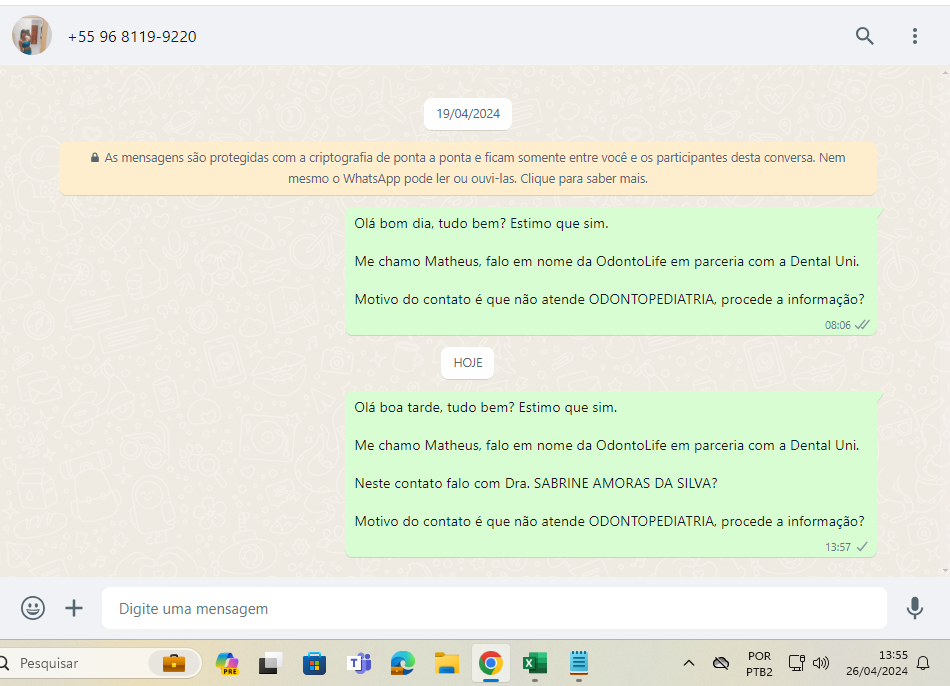Open the emoji picker smiley icon
Image resolution: width=950 pixels, height=686 pixels.
click(x=33, y=608)
